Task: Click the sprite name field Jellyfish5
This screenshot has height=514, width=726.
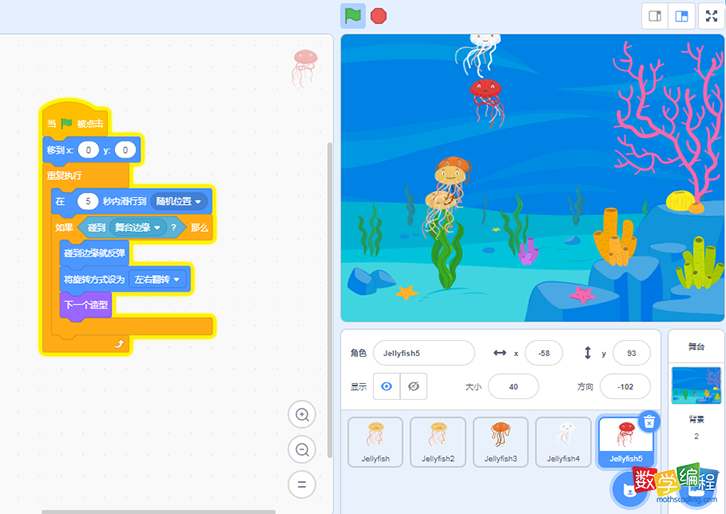Action: tap(423, 353)
